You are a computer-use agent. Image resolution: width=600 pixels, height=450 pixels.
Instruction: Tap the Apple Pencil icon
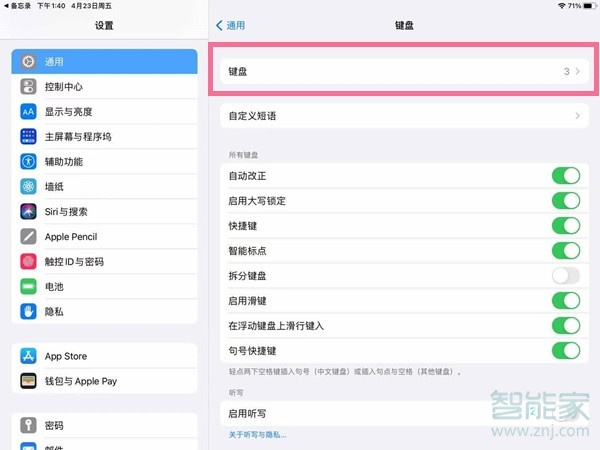click(28, 236)
